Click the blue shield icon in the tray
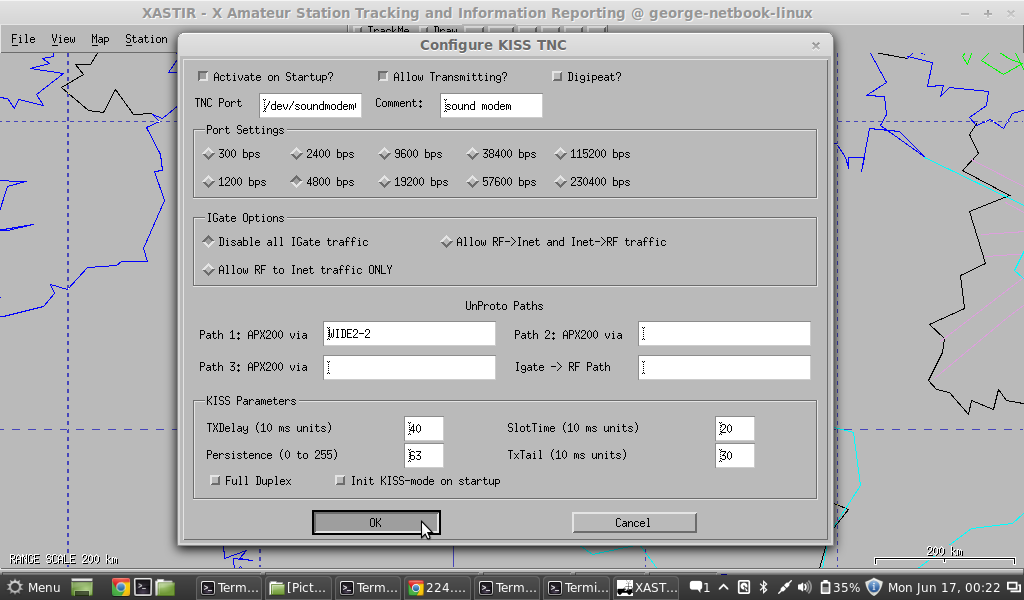 point(873,587)
